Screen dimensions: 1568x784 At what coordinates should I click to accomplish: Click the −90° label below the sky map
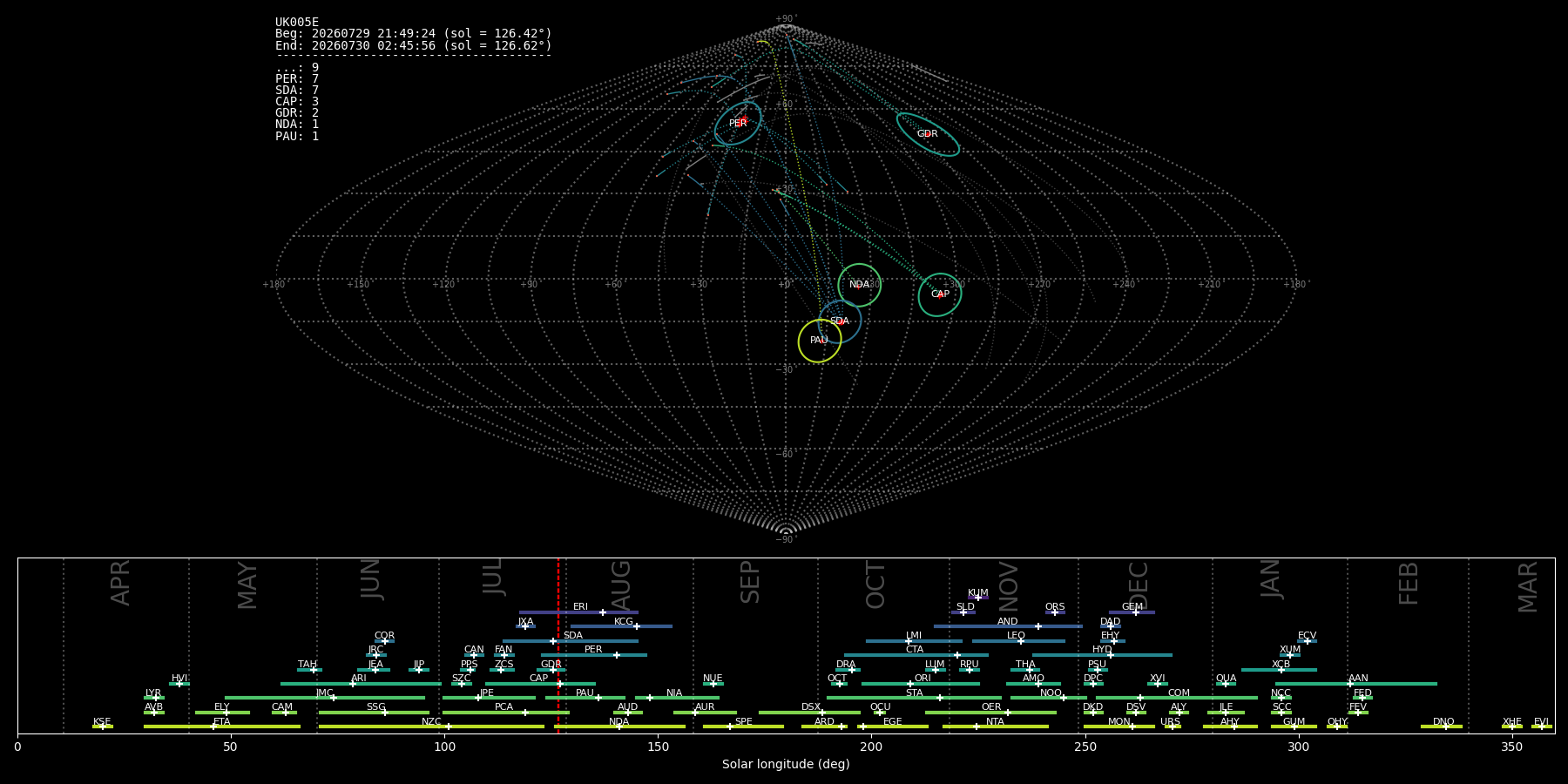[786, 540]
